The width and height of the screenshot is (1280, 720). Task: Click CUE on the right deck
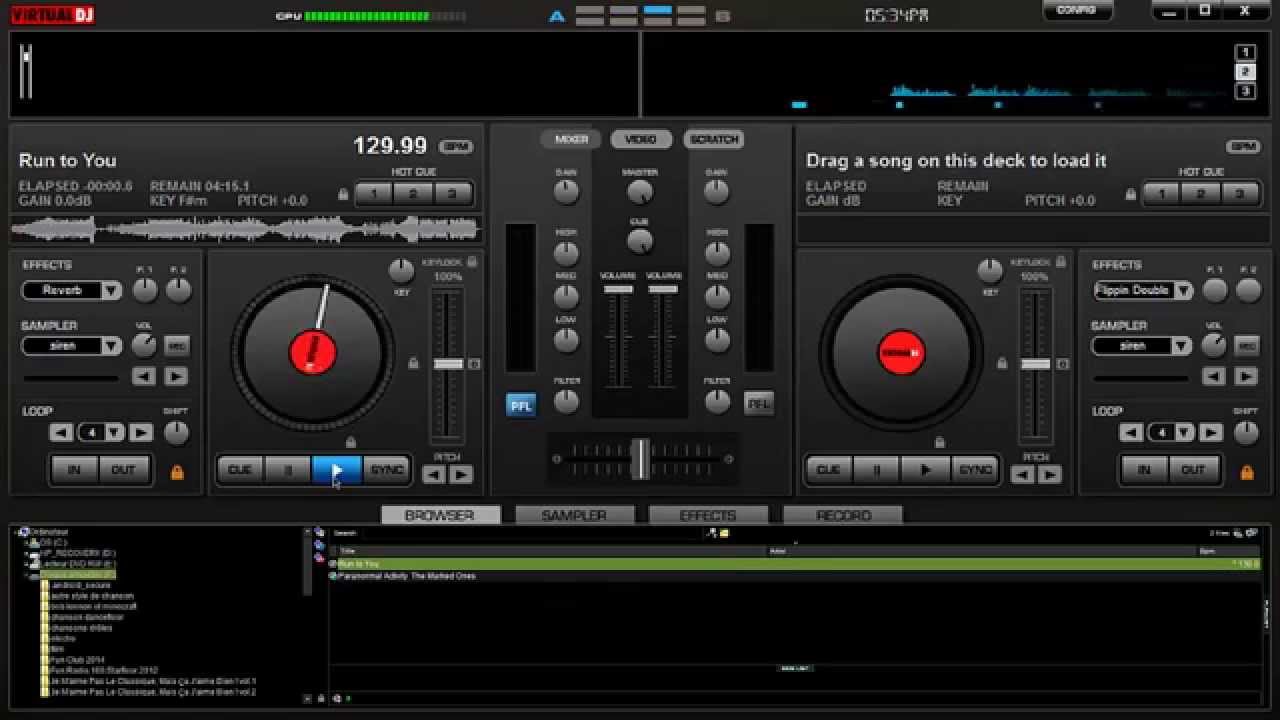point(829,470)
